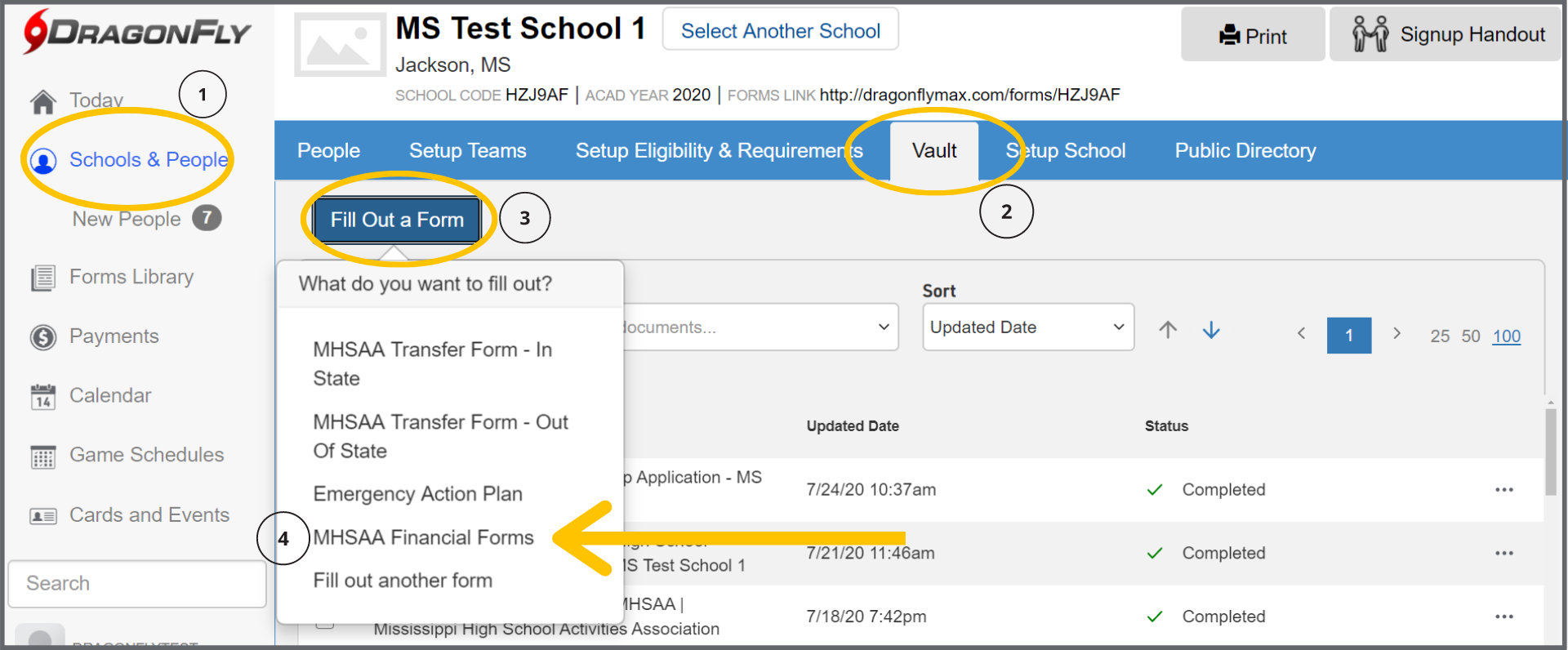Click the Game Schedules grid icon
This screenshot has height=650, width=1568.
43,456
